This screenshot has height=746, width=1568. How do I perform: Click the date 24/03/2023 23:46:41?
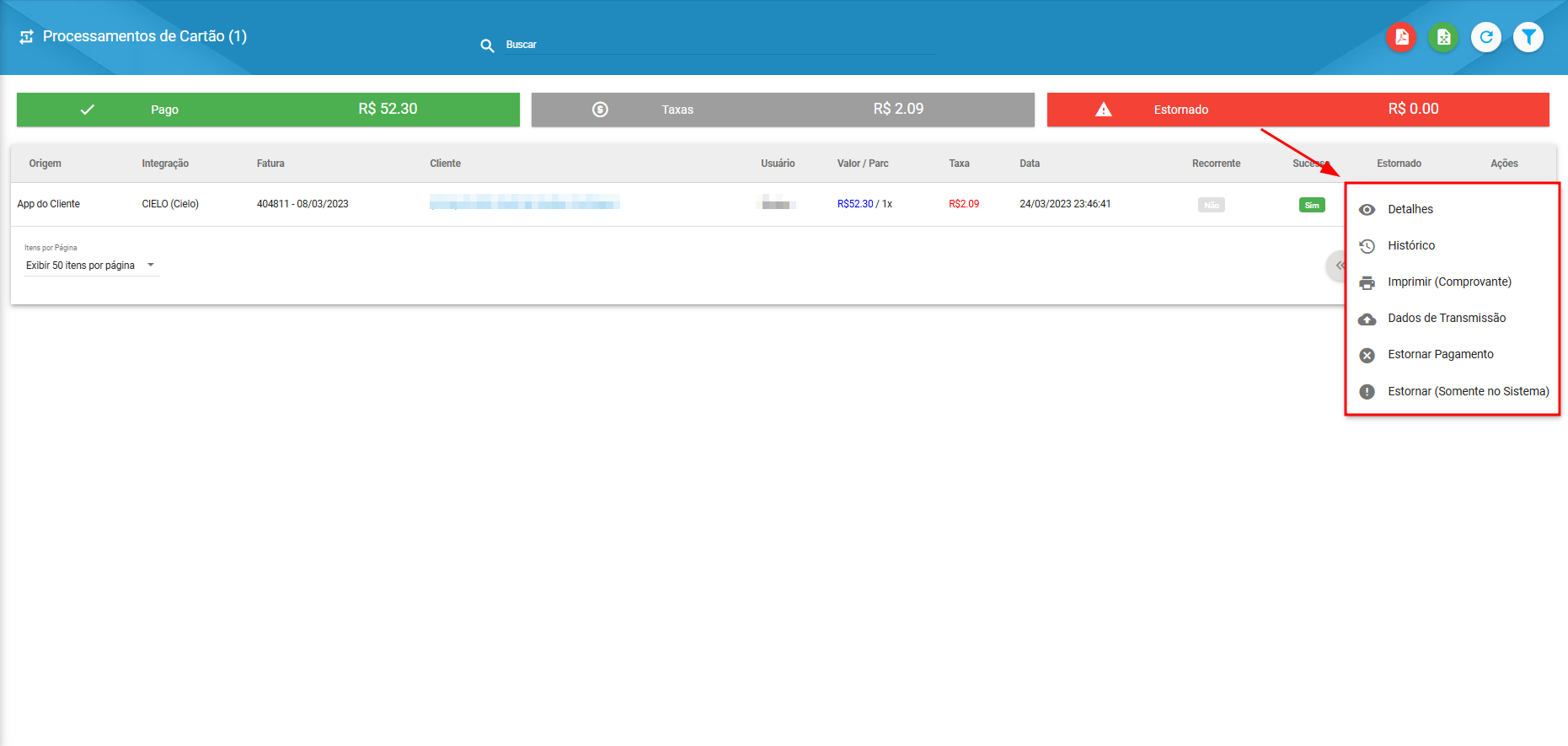[1065, 204]
